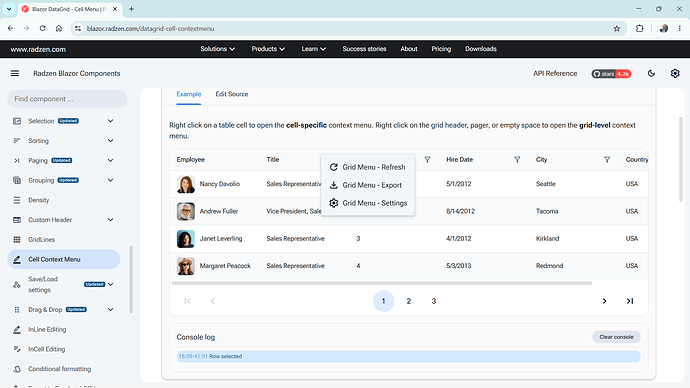Toggle dark mode moon icon
The image size is (690, 388).
click(651, 73)
